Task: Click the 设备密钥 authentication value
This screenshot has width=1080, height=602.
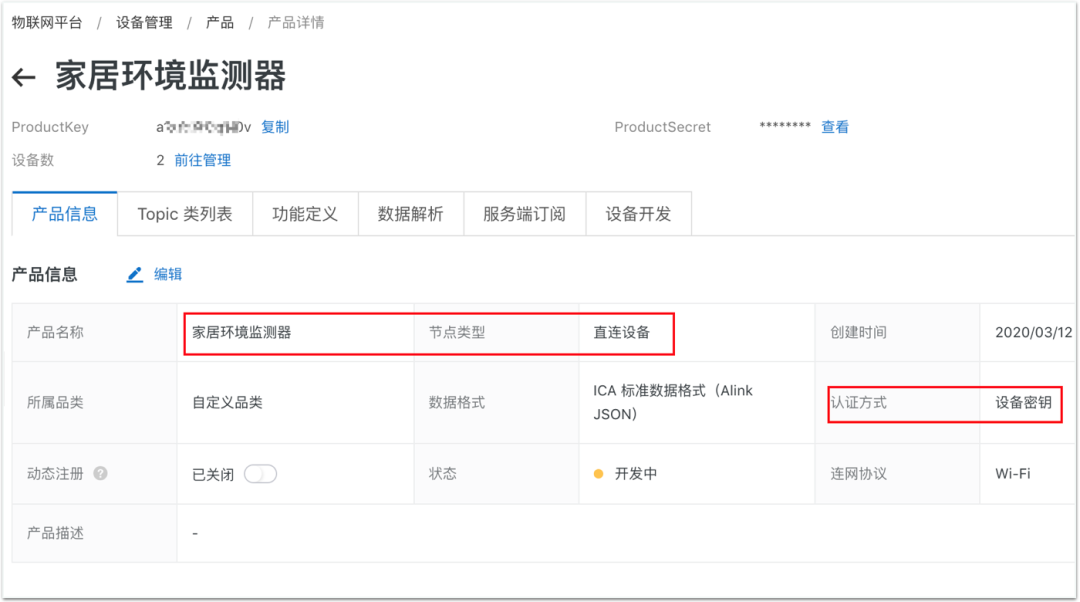Action: coord(1023,403)
